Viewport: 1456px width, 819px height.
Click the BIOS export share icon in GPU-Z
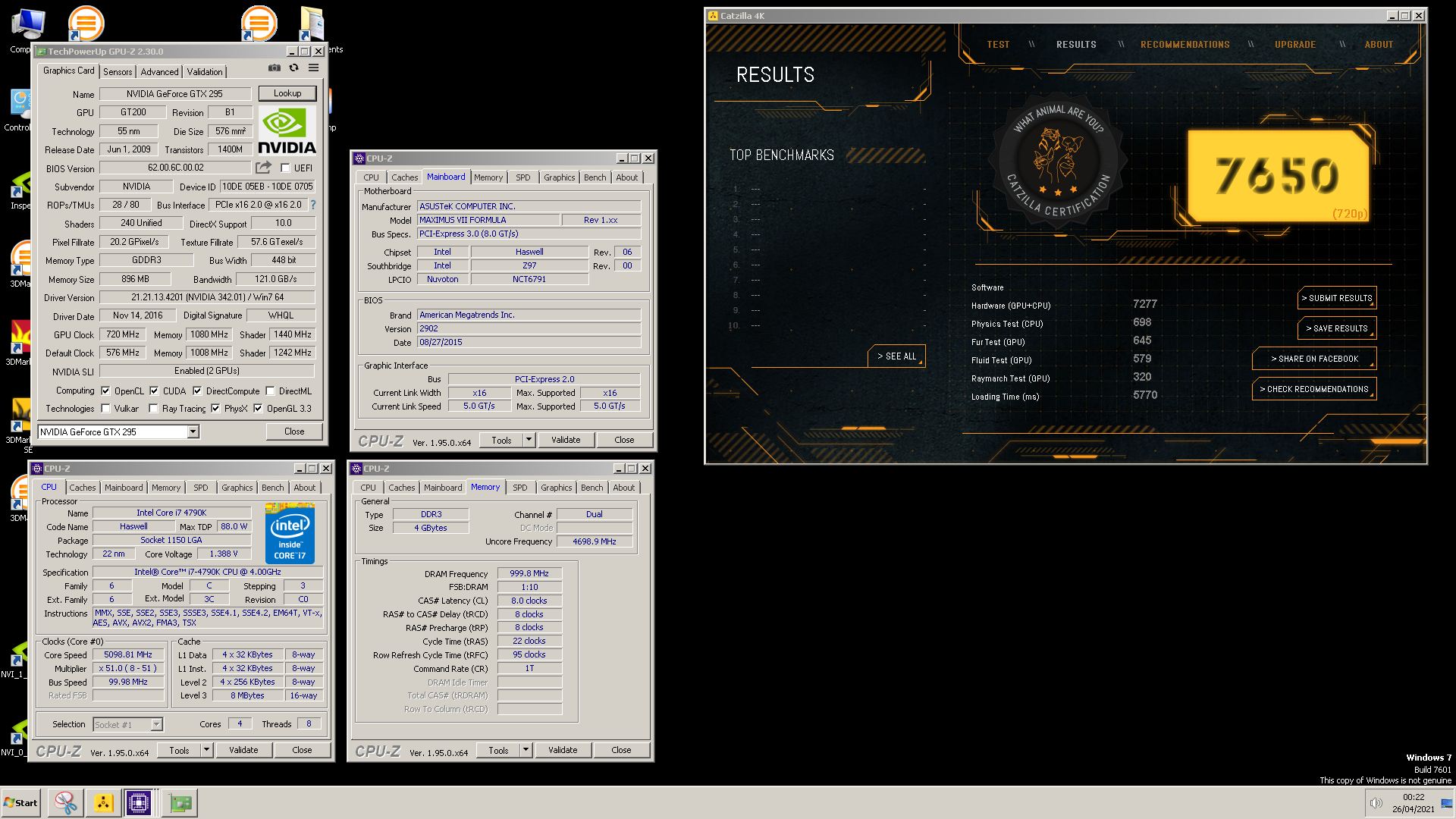click(263, 168)
